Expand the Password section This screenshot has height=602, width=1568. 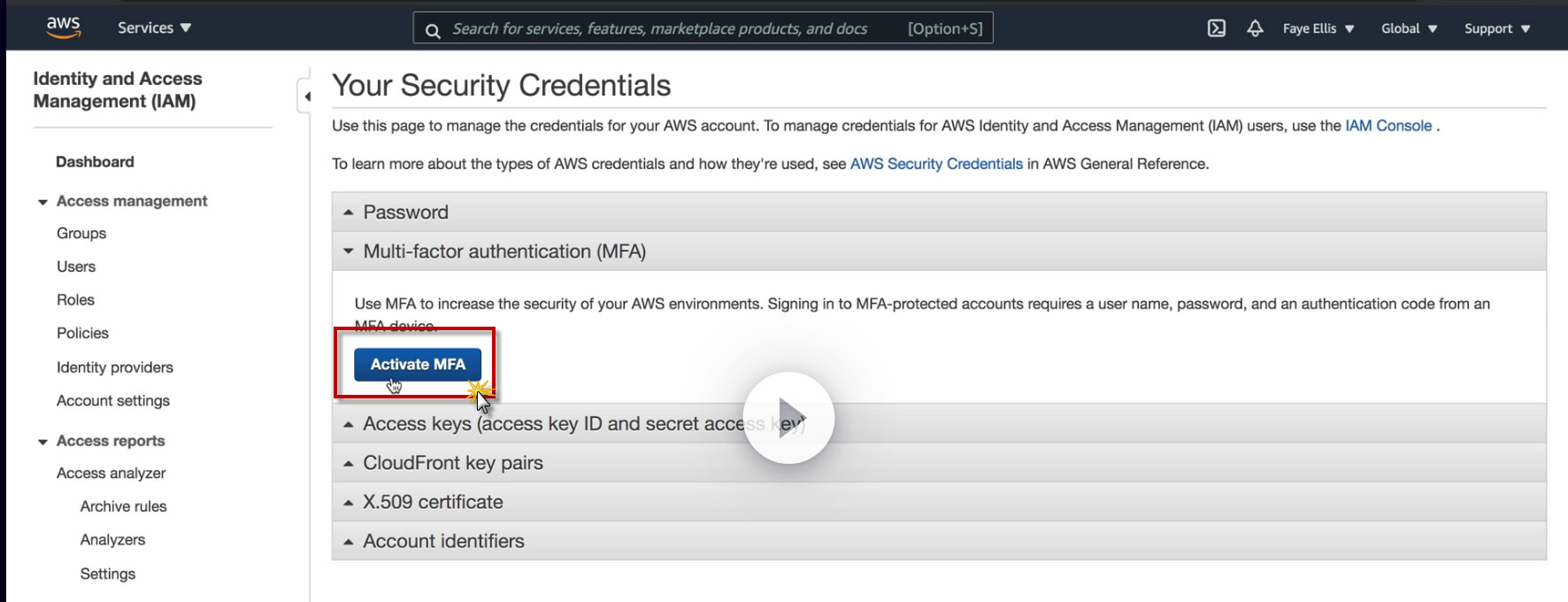click(405, 212)
